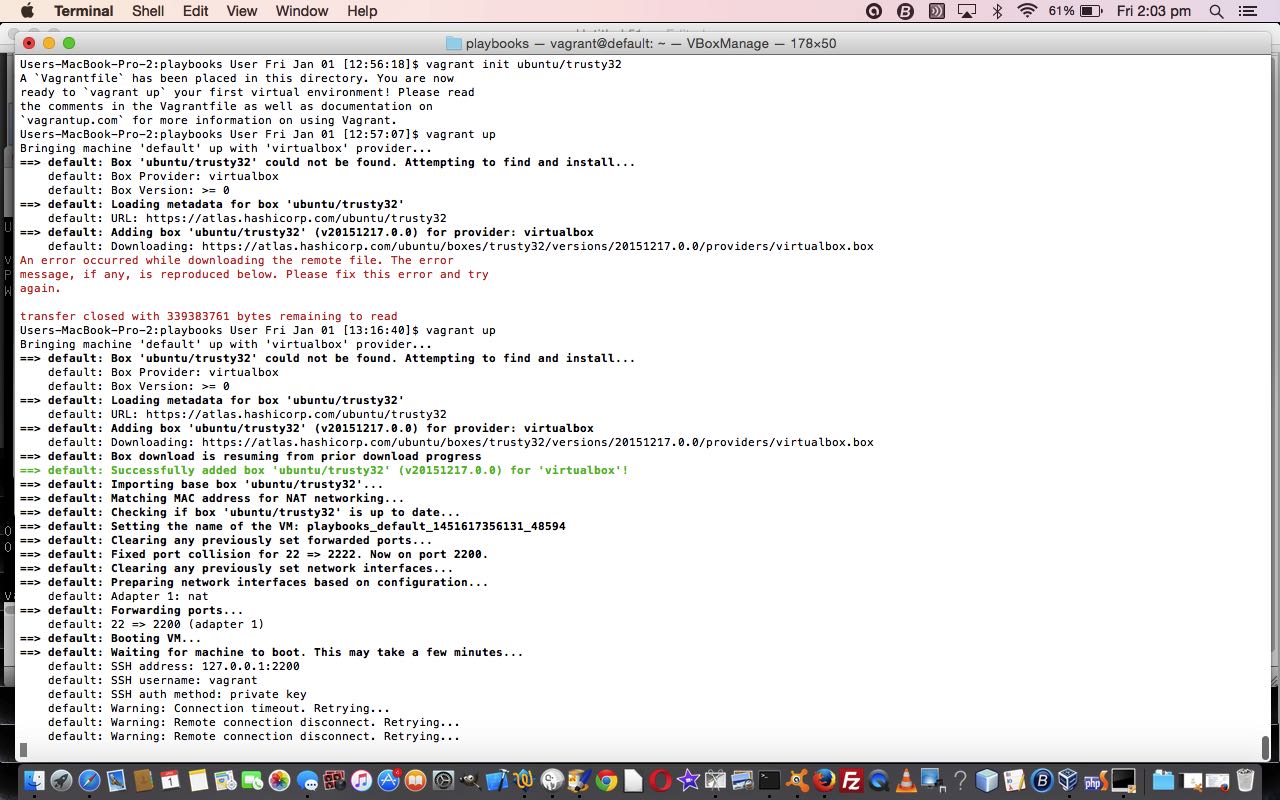This screenshot has width=1280, height=800.
Task: Open the Shell menu
Action: click(x=148, y=11)
